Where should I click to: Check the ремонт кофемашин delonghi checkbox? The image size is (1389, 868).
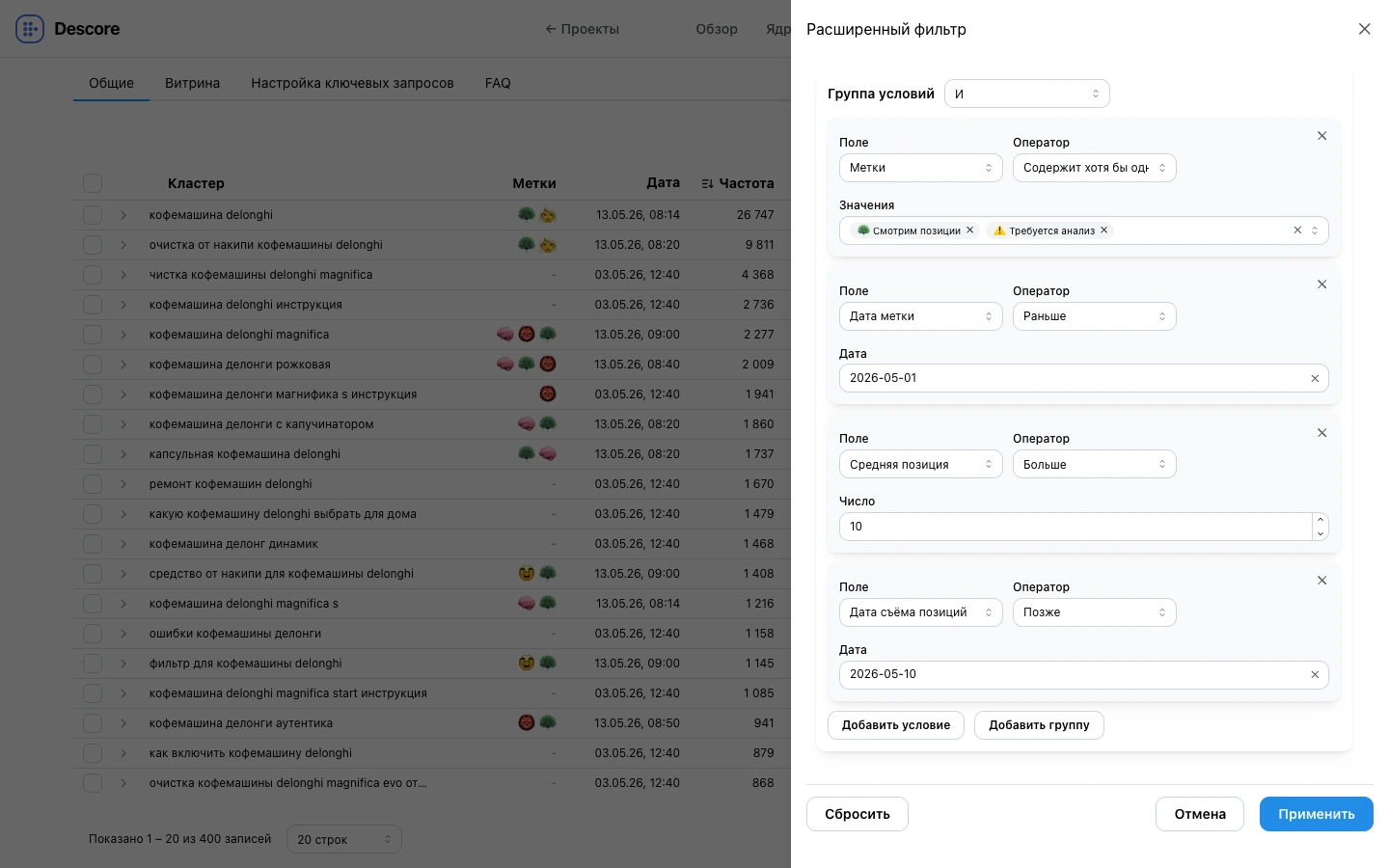tap(93, 484)
